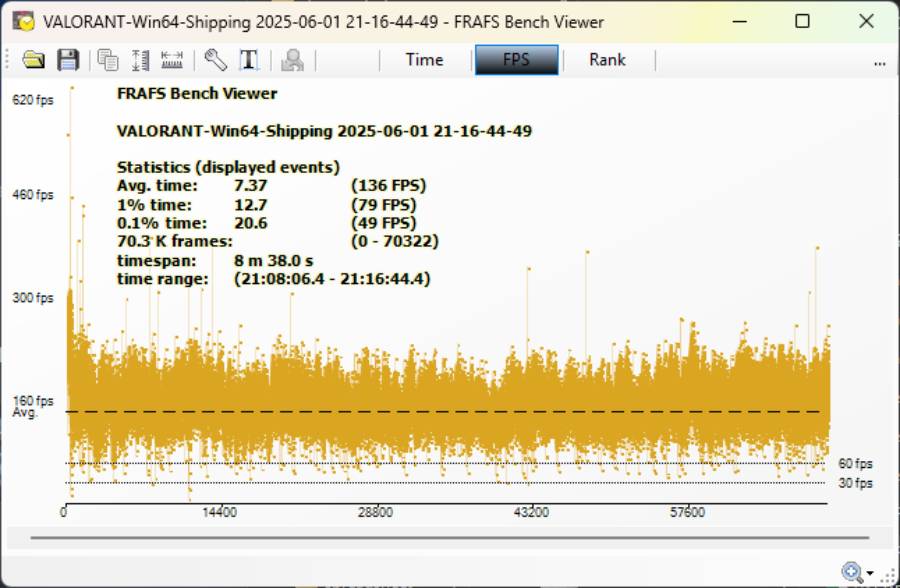The image size is (900, 588).
Task: Click the '60 fps' threshold label
Action: (855, 463)
